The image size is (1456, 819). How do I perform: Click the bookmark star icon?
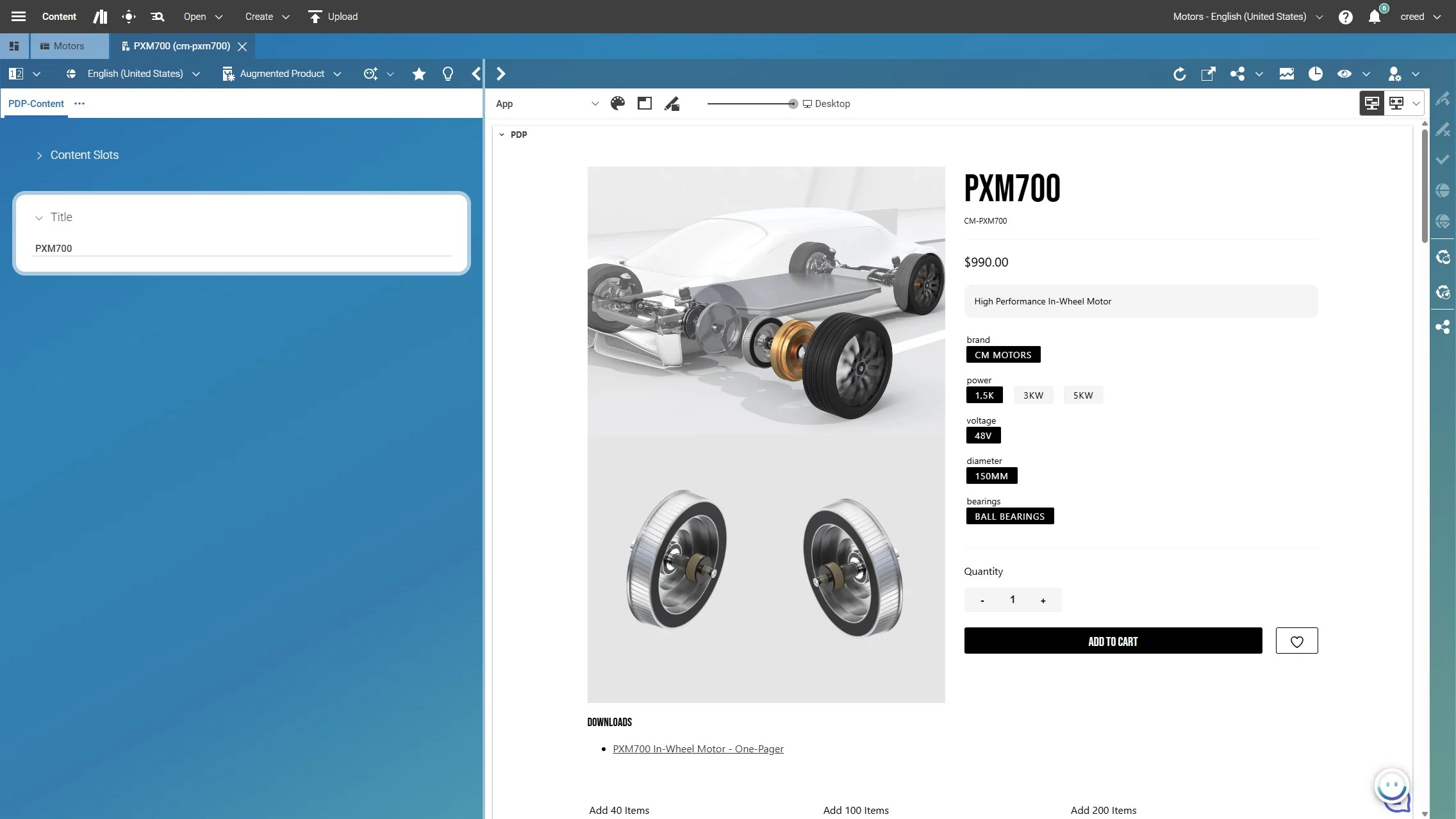(x=419, y=74)
